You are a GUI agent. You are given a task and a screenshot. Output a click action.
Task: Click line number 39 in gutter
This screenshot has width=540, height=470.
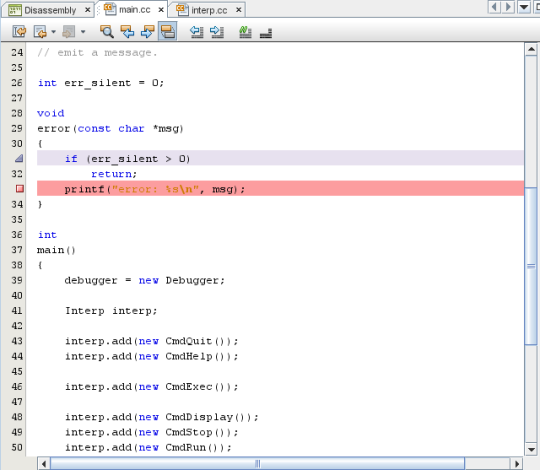pyautogui.click(x=17, y=280)
